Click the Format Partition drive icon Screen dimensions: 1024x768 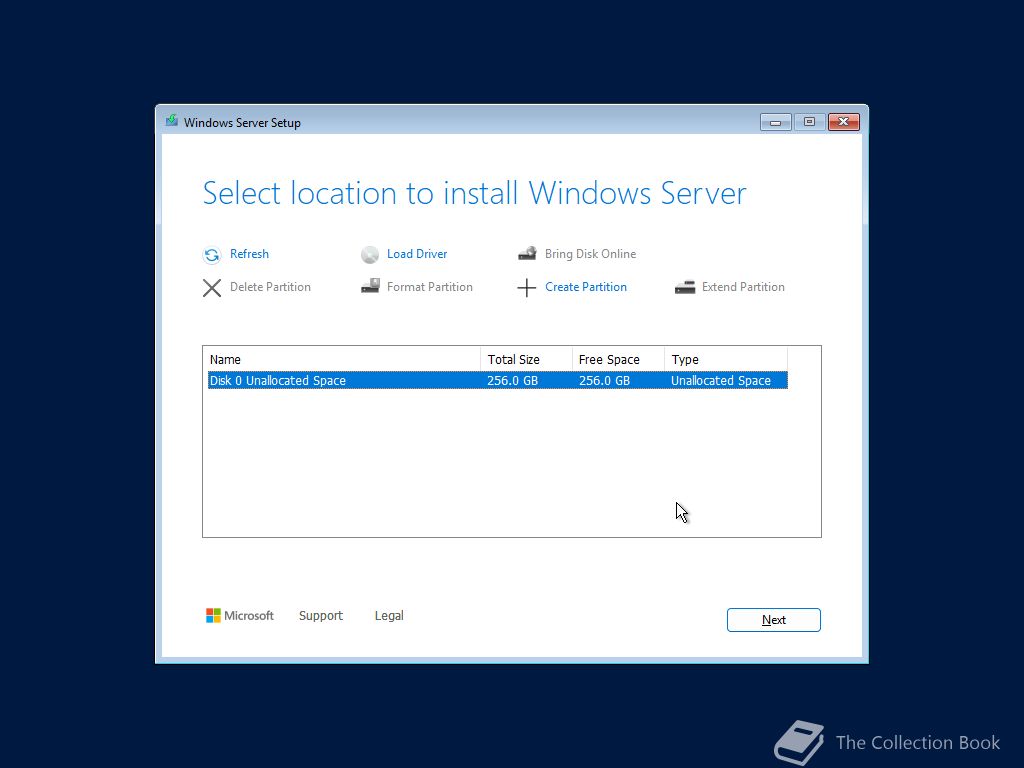370,286
